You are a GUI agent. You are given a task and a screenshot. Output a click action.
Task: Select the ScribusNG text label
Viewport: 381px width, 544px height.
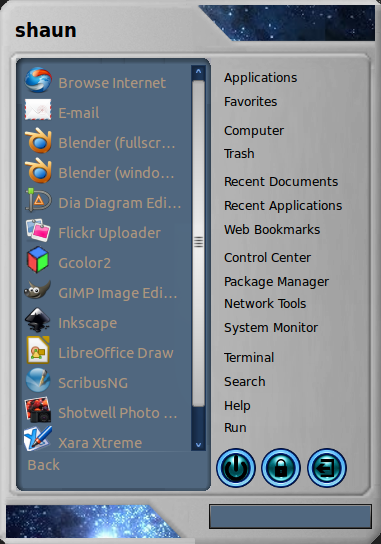[x=93, y=383]
